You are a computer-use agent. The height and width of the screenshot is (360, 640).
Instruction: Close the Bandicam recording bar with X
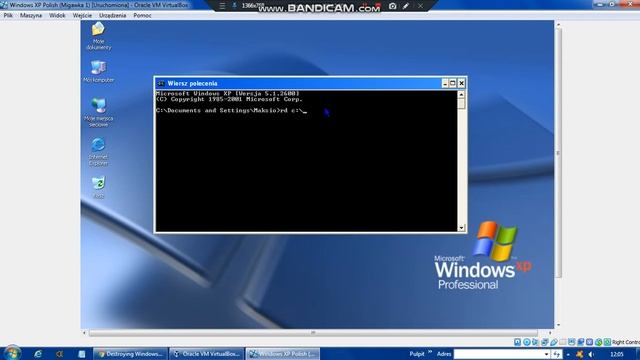pyautogui.click(x=420, y=6)
